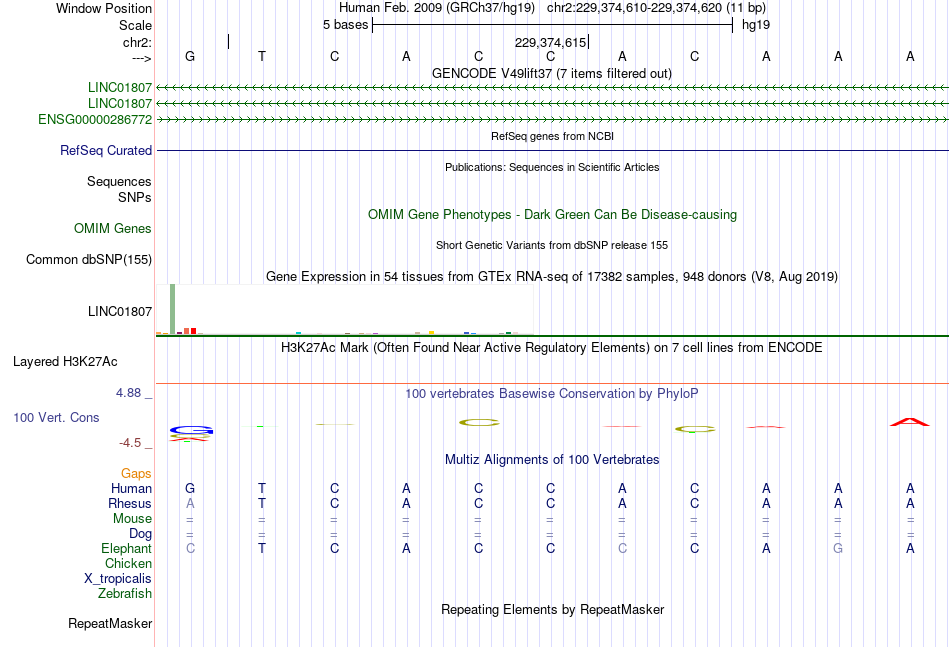Click the RefSeq genes from NCBI title
The width and height of the screenshot is (950, 647).
(553, 136)
